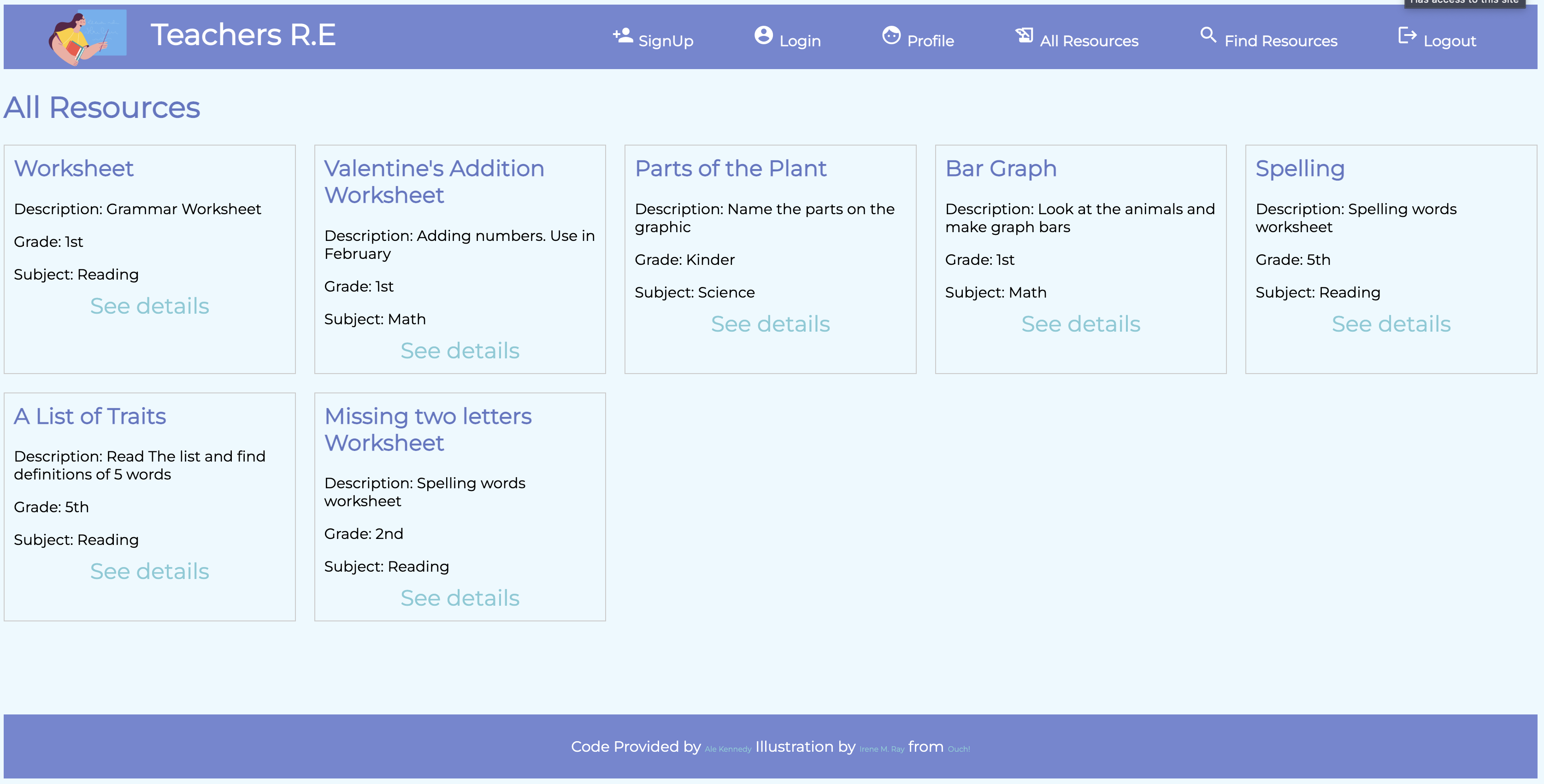The width and height of the screenshot is (1544, 784).
Task: See details for Grammar Worksheet card
Action: point(149,306)
